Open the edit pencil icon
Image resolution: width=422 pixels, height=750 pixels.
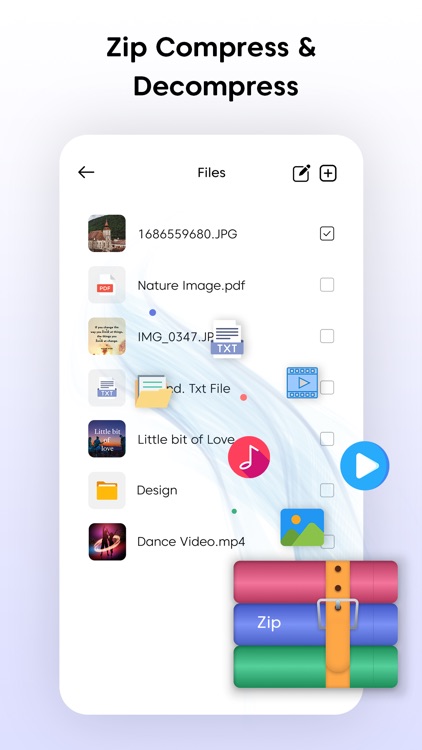pos(301,173)
